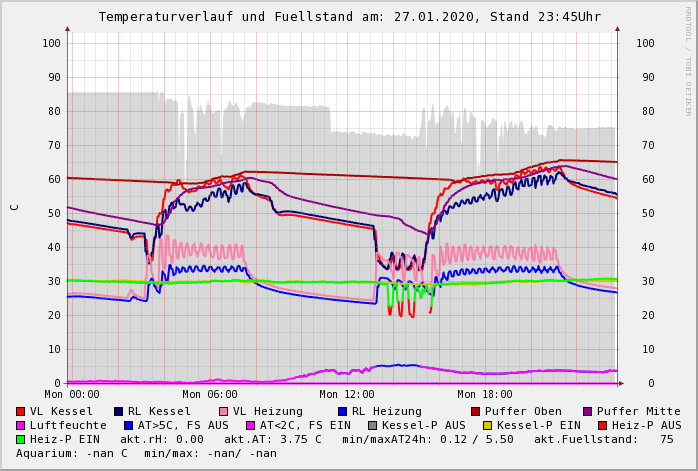
Task: Click the dark blue RL Kessel legend swatch
Action: coord(119,412)
